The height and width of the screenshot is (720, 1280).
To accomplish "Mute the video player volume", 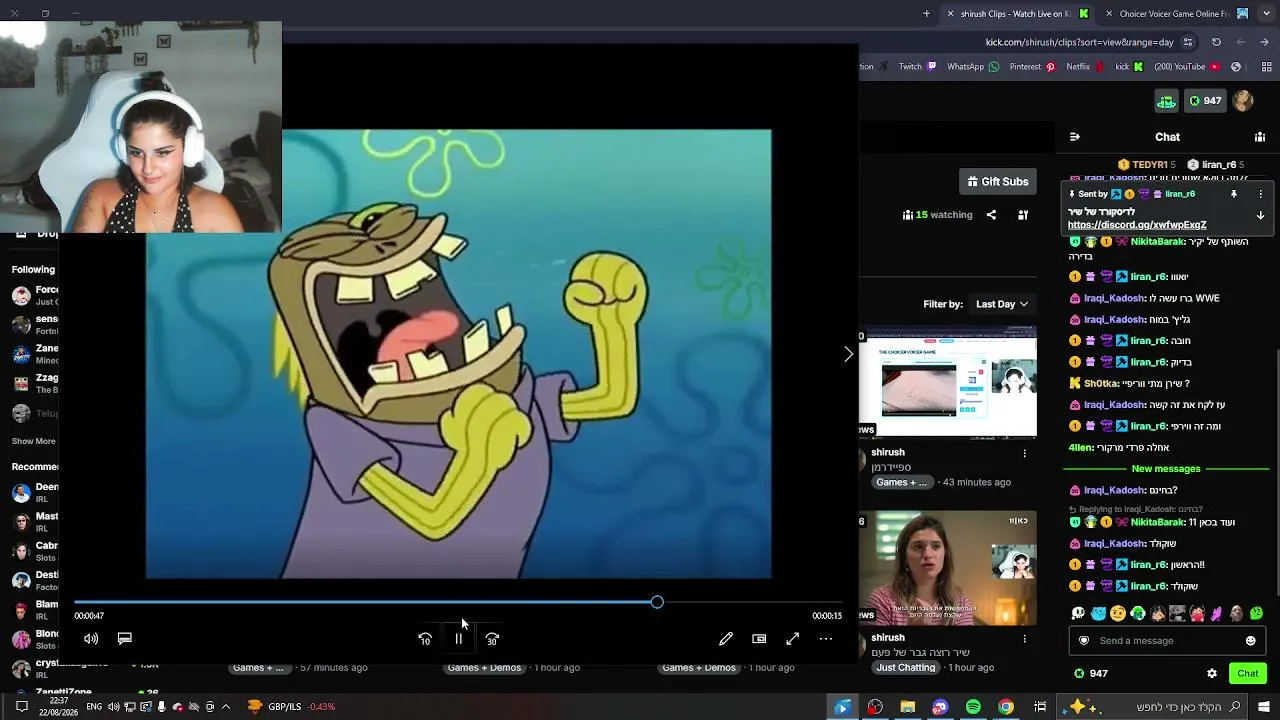I will tap(91, 639).
